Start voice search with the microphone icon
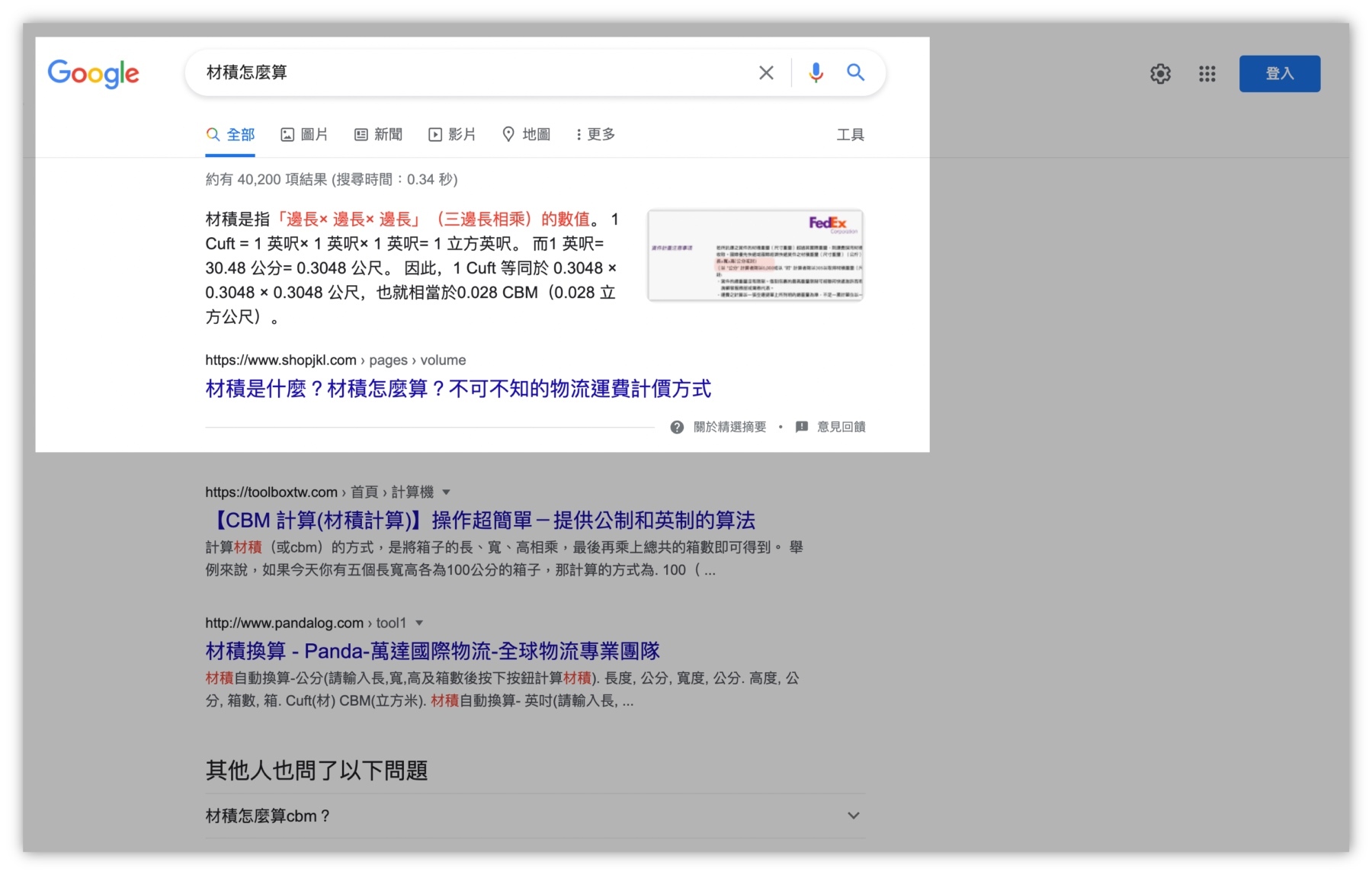The width and height of the screenshot is (1372, 875). pos(816,72)
